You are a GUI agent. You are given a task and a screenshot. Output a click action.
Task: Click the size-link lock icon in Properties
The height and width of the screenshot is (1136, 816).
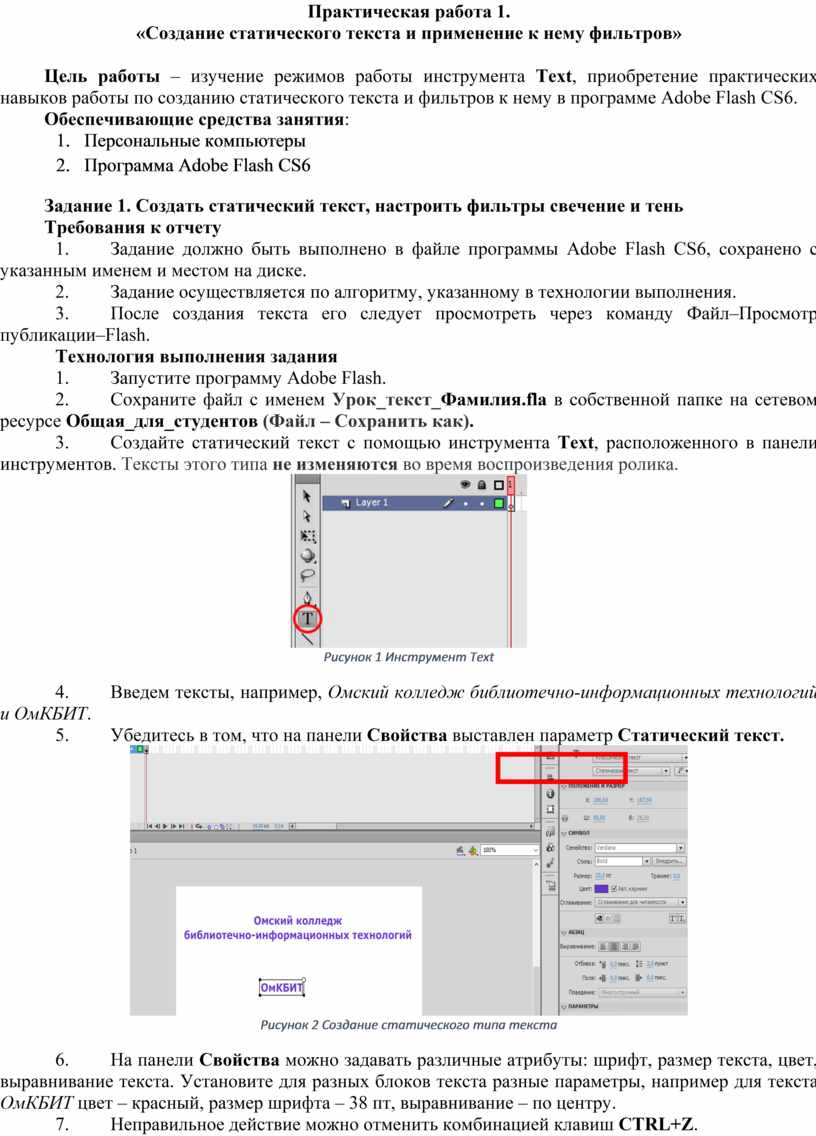[565, 818]
